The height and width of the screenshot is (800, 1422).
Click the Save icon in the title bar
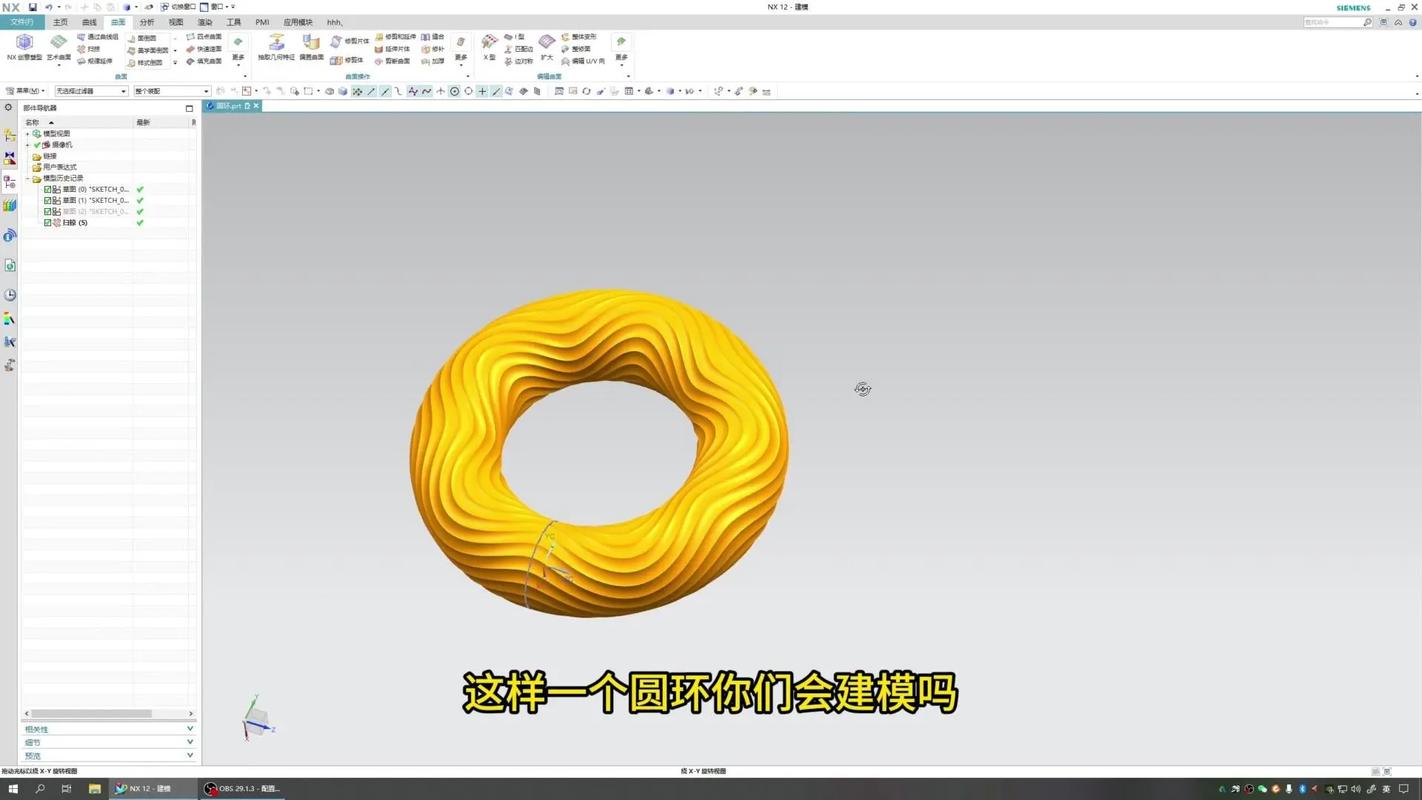click(x=33, y=7)
